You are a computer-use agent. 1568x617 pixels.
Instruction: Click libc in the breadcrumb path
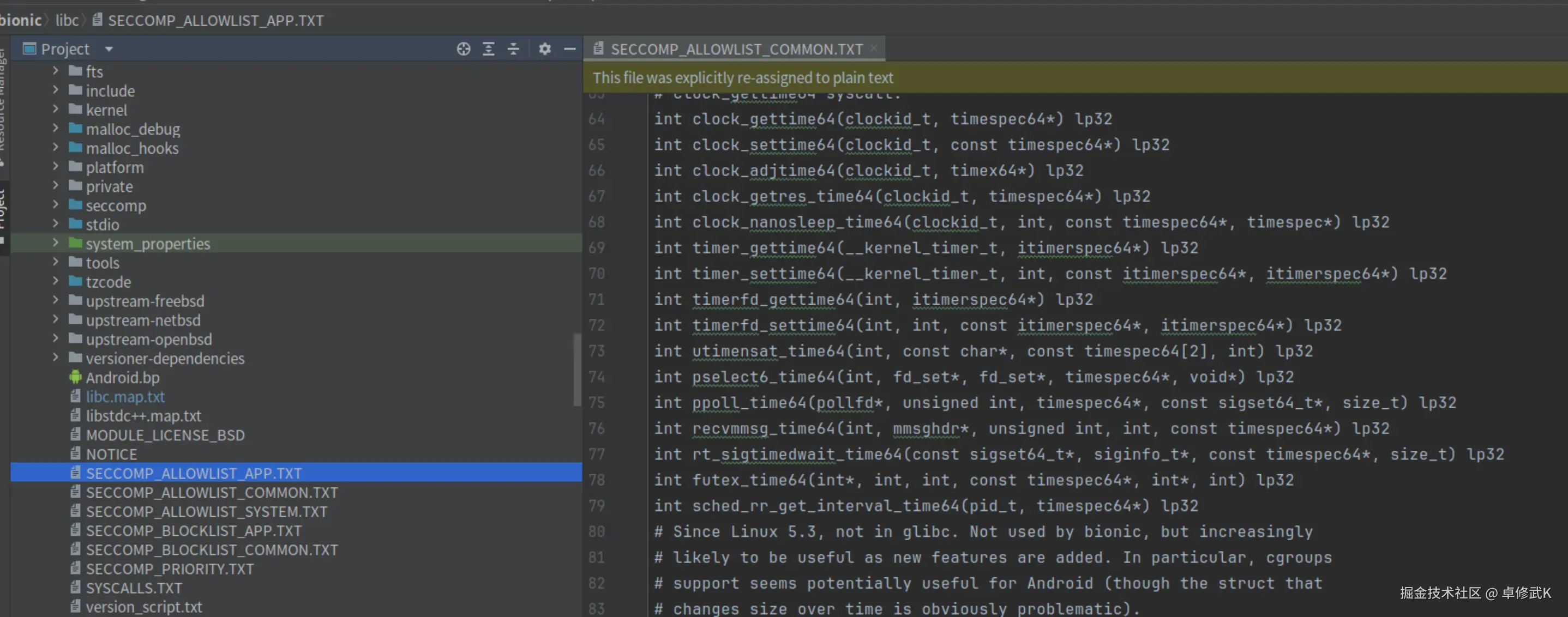[x=67, y=20]
